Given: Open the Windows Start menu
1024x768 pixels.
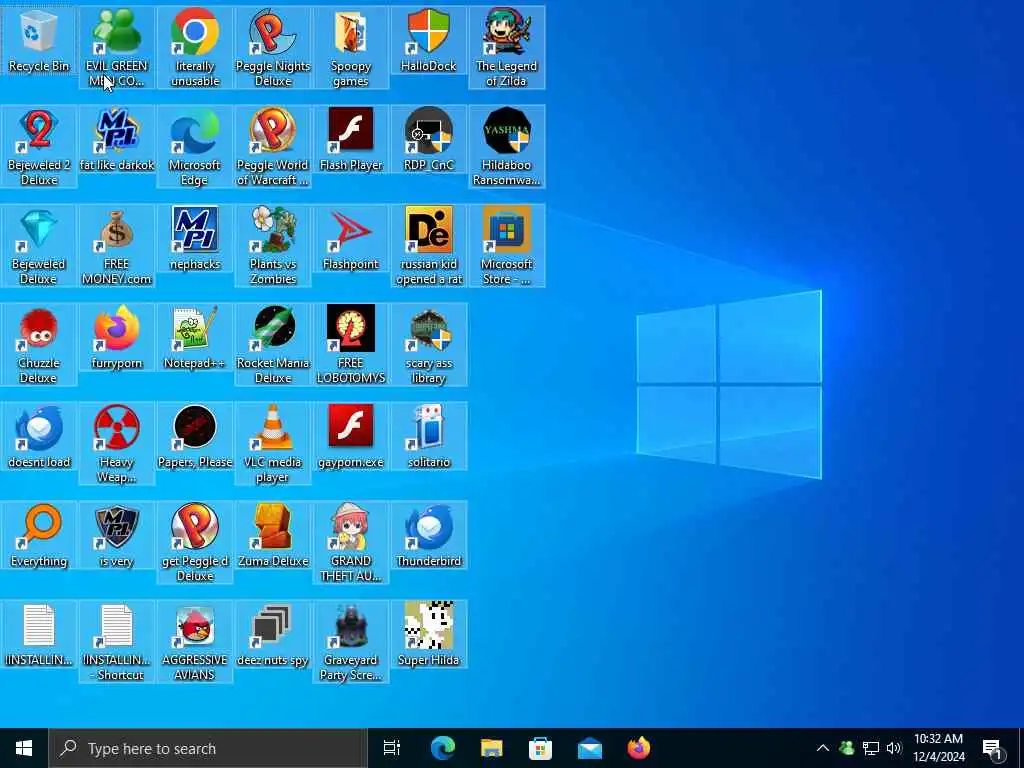Looking at the screenshot, I should point(24,748).
